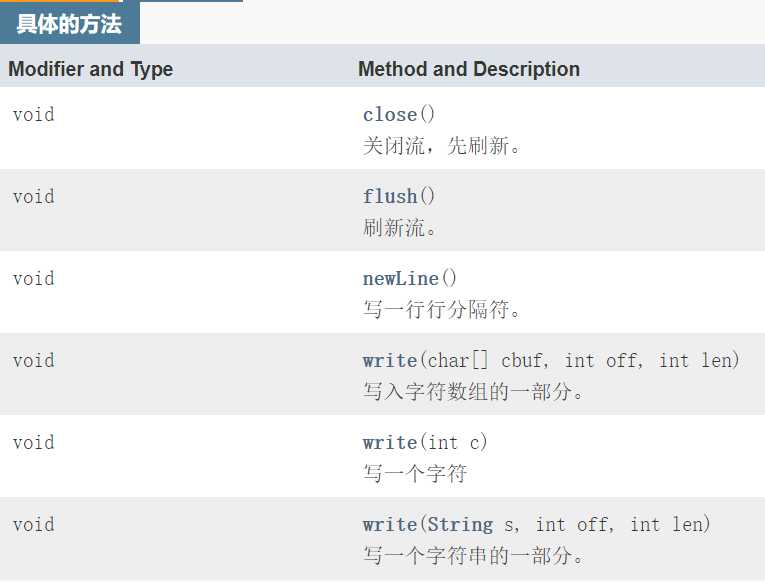Click the Modifier and Type column header
The height and width of the screenshot is (582, 765).
91,69
